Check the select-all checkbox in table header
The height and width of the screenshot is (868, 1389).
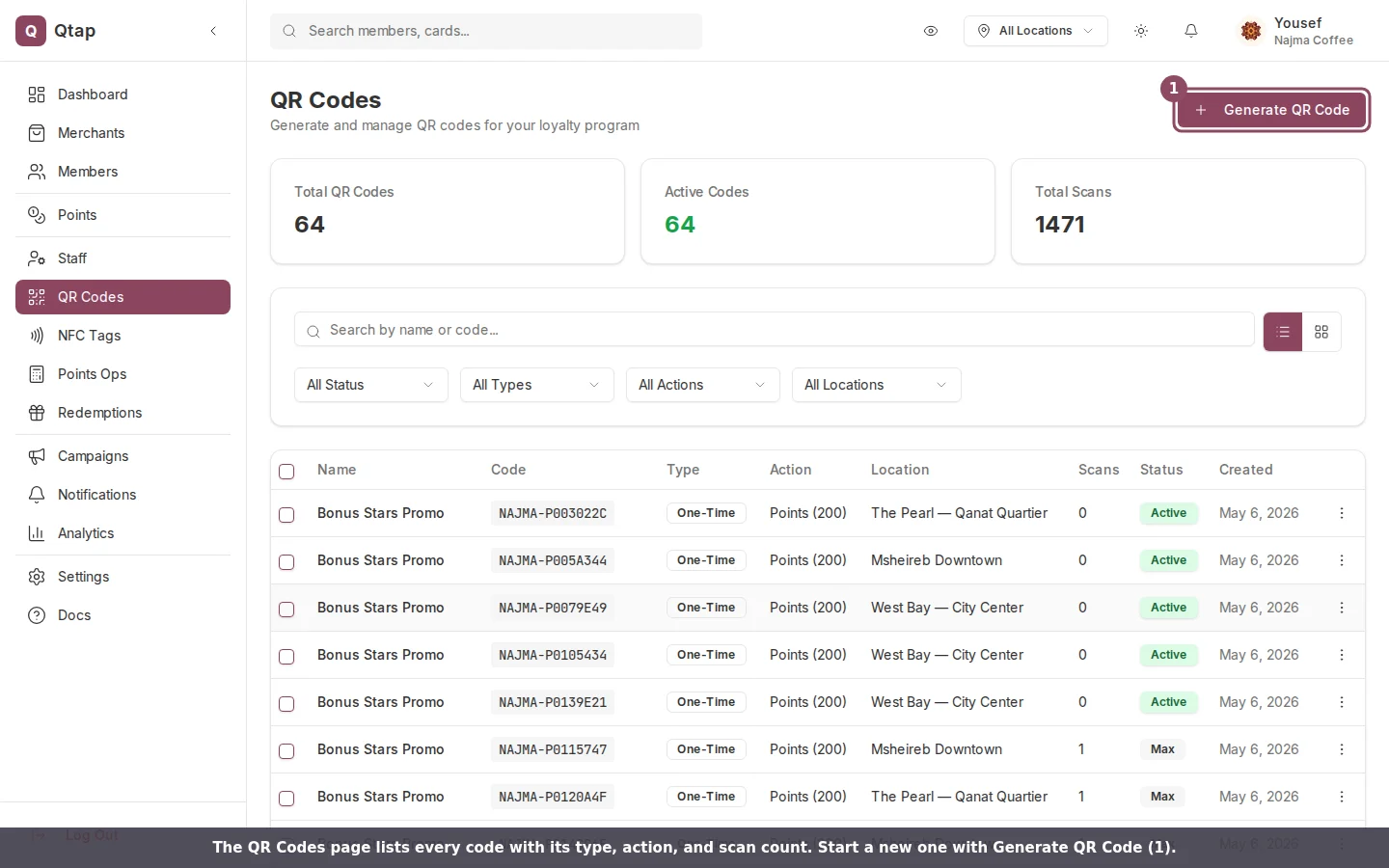click(x=286, y=471)
